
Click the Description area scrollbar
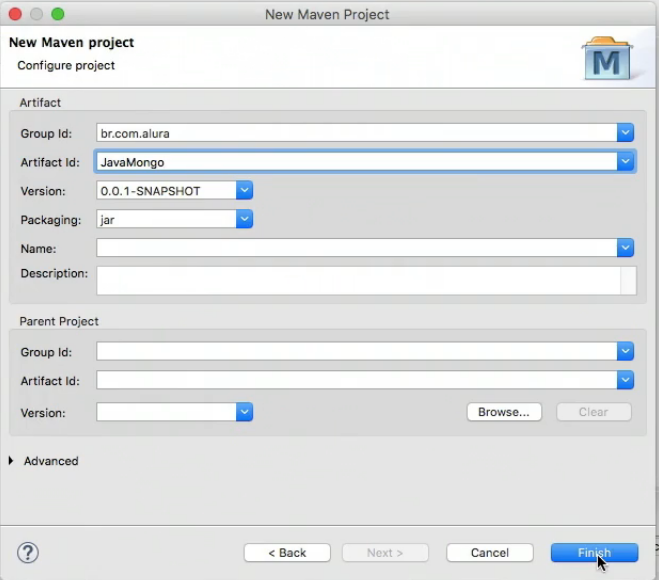click(x=628, y=280)
